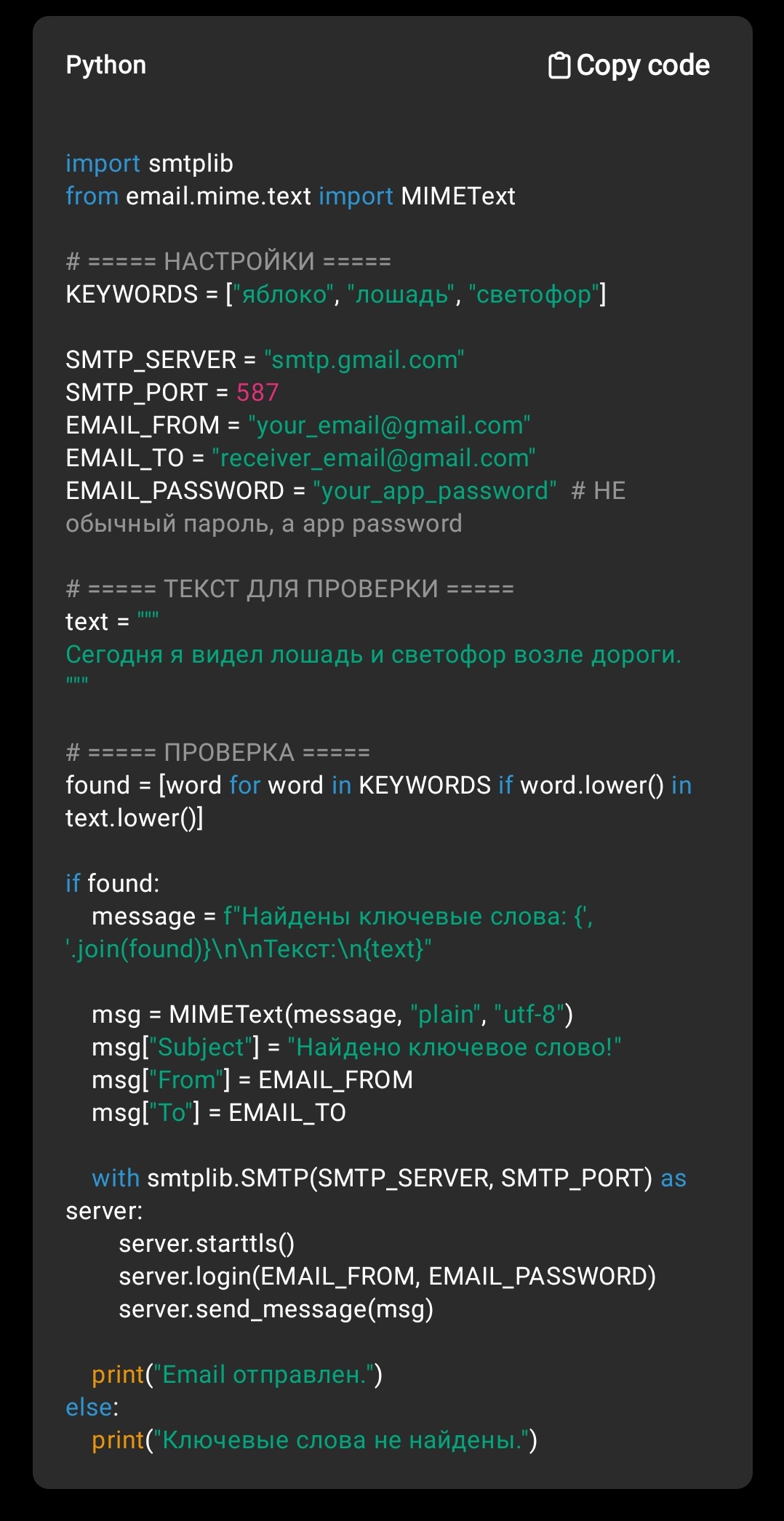Click the server.starttls() call

coord(207,1244)
